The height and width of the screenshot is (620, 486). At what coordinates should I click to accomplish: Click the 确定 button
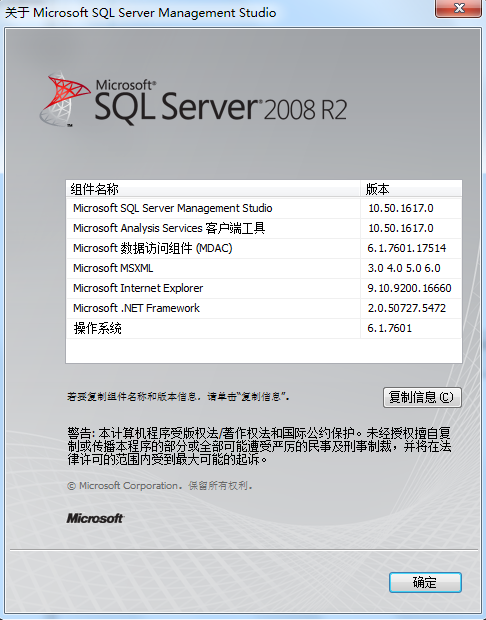click(425, 582)
